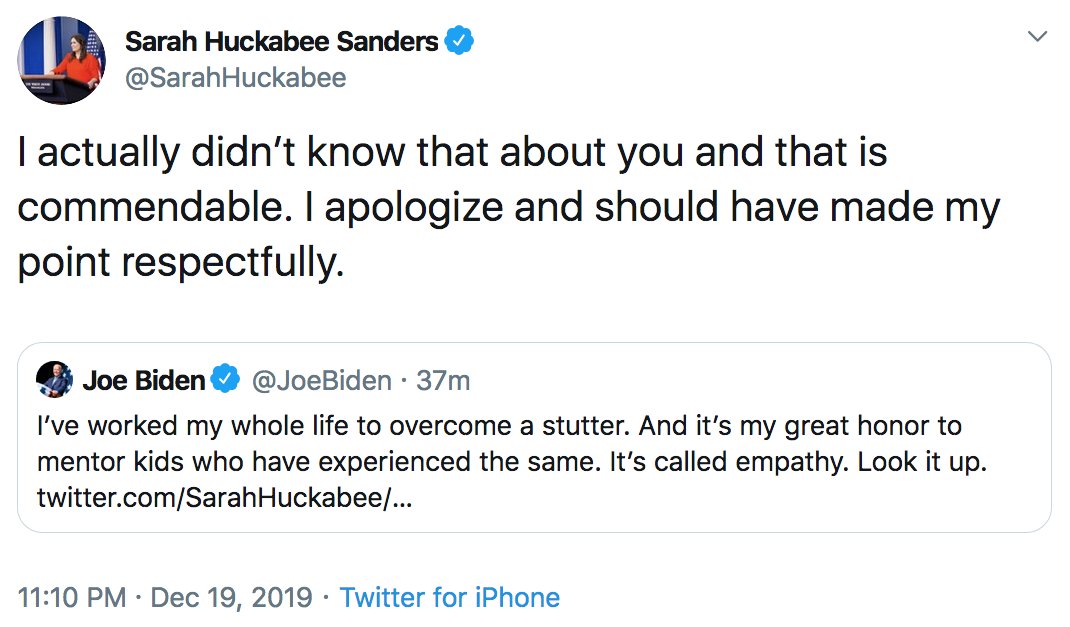The width and height of the screenshot is (1070, 627).
Task: Click Joe Biden's small avatar in quoted tweet
Action: (x=55, y=379)
